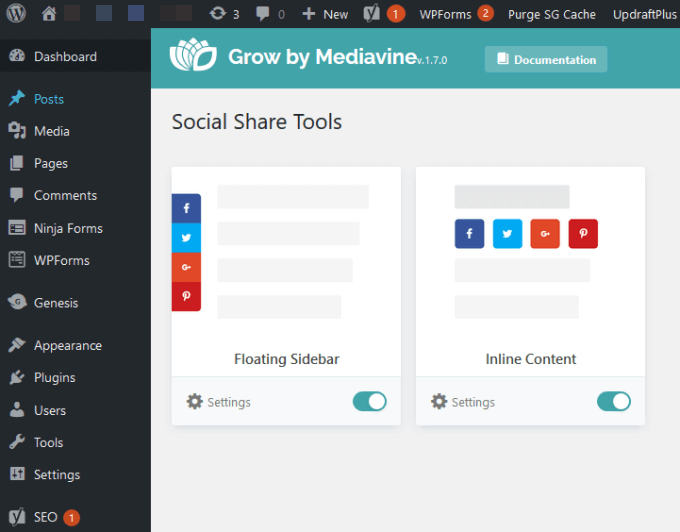This screenshot has height=532, width=680.
Task: Click the Floating Sidebar card title
Action: tap(287, 359)
